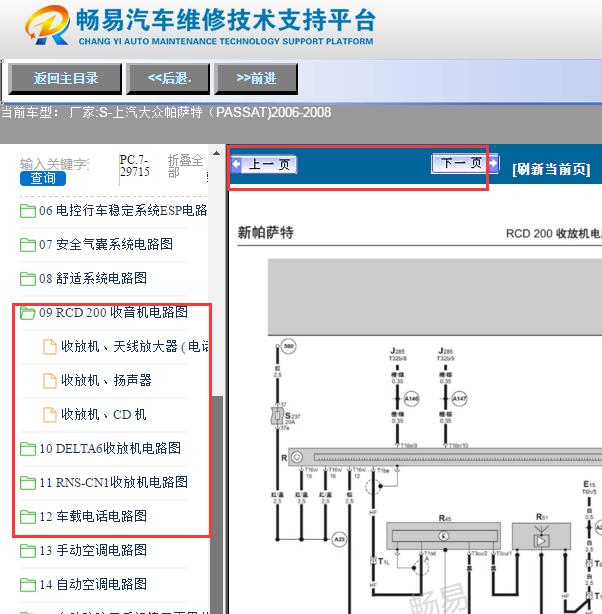
Task: Expand 13 手动空调电路图 folder
Action: [x=93, y=551]
